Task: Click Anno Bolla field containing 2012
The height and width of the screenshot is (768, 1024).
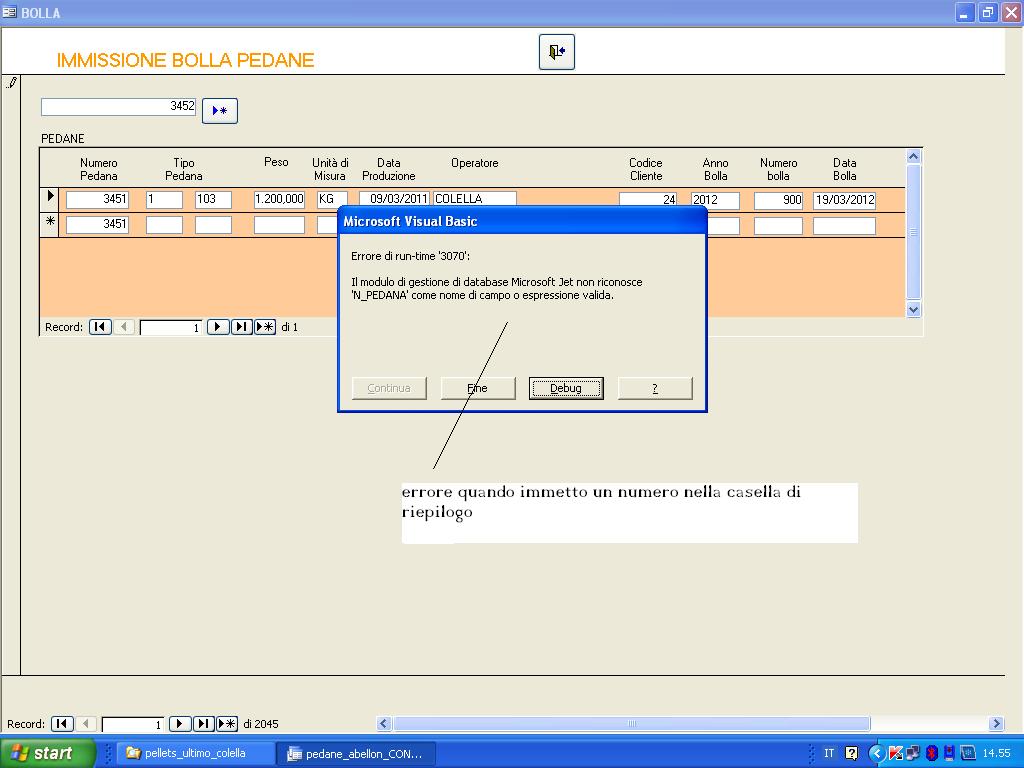Action: tap(715, 200)
